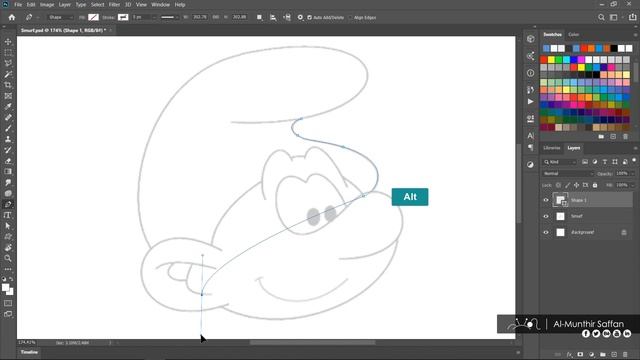This screenshot has height=360, width=640.
Task: Open the Info panel icon in dock
Action: tap(530, 73)
